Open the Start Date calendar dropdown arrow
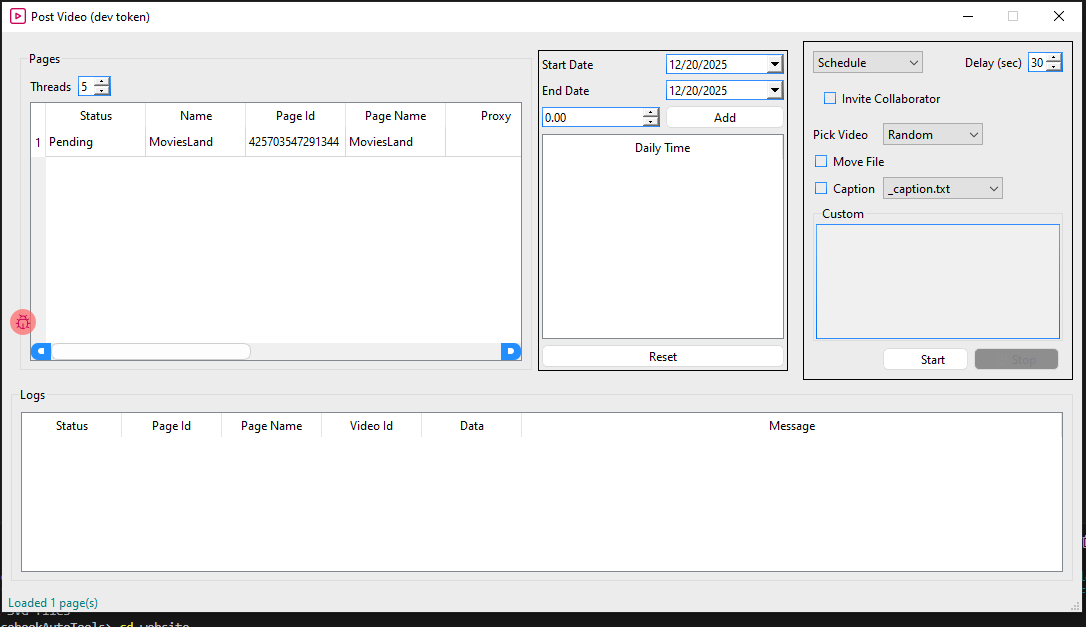The height and width of the screenshot is (627, 1086). [x=774, y=65]
